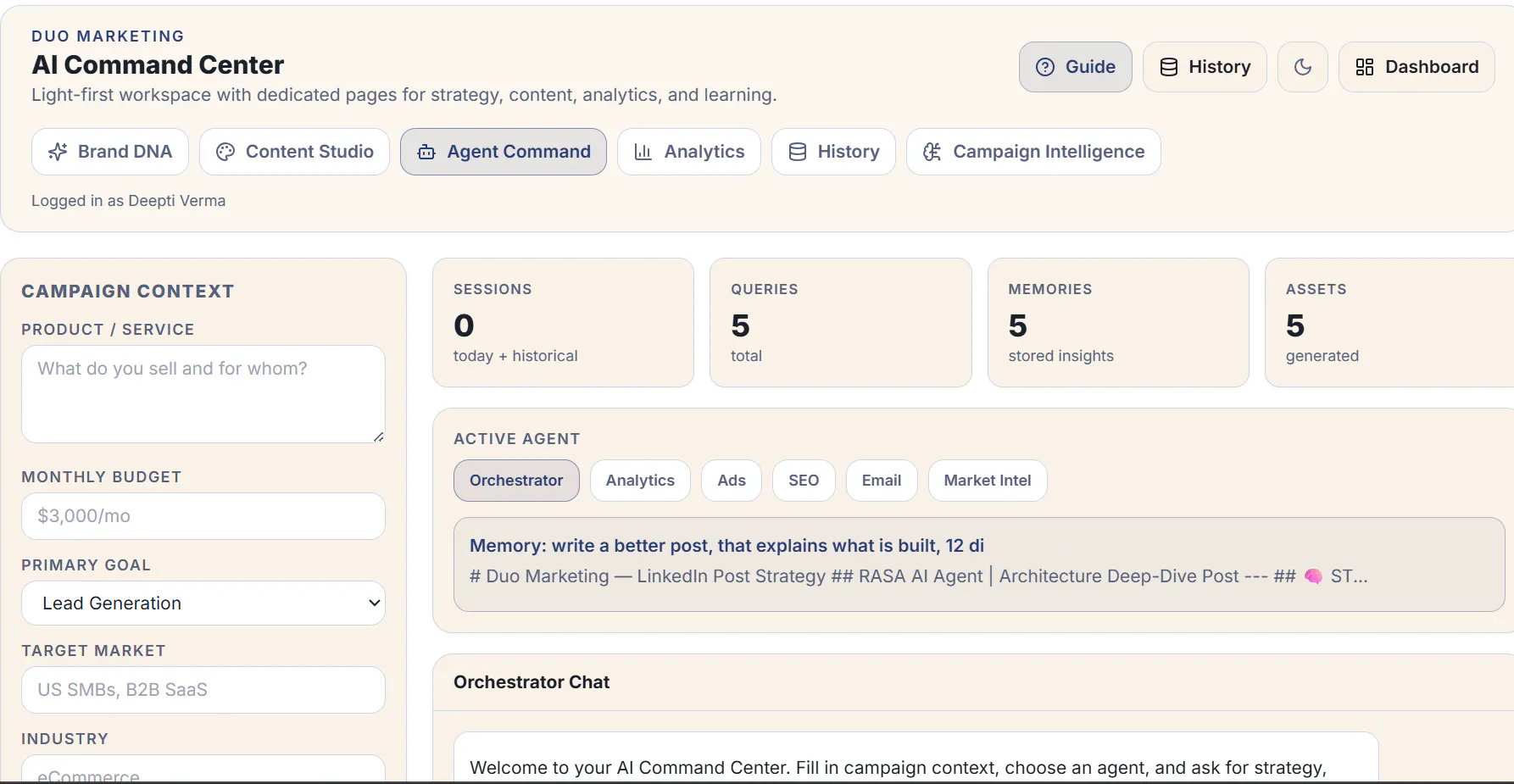Click the Target Market input field
Screen dimensions: 1514x784
(203, 690)
